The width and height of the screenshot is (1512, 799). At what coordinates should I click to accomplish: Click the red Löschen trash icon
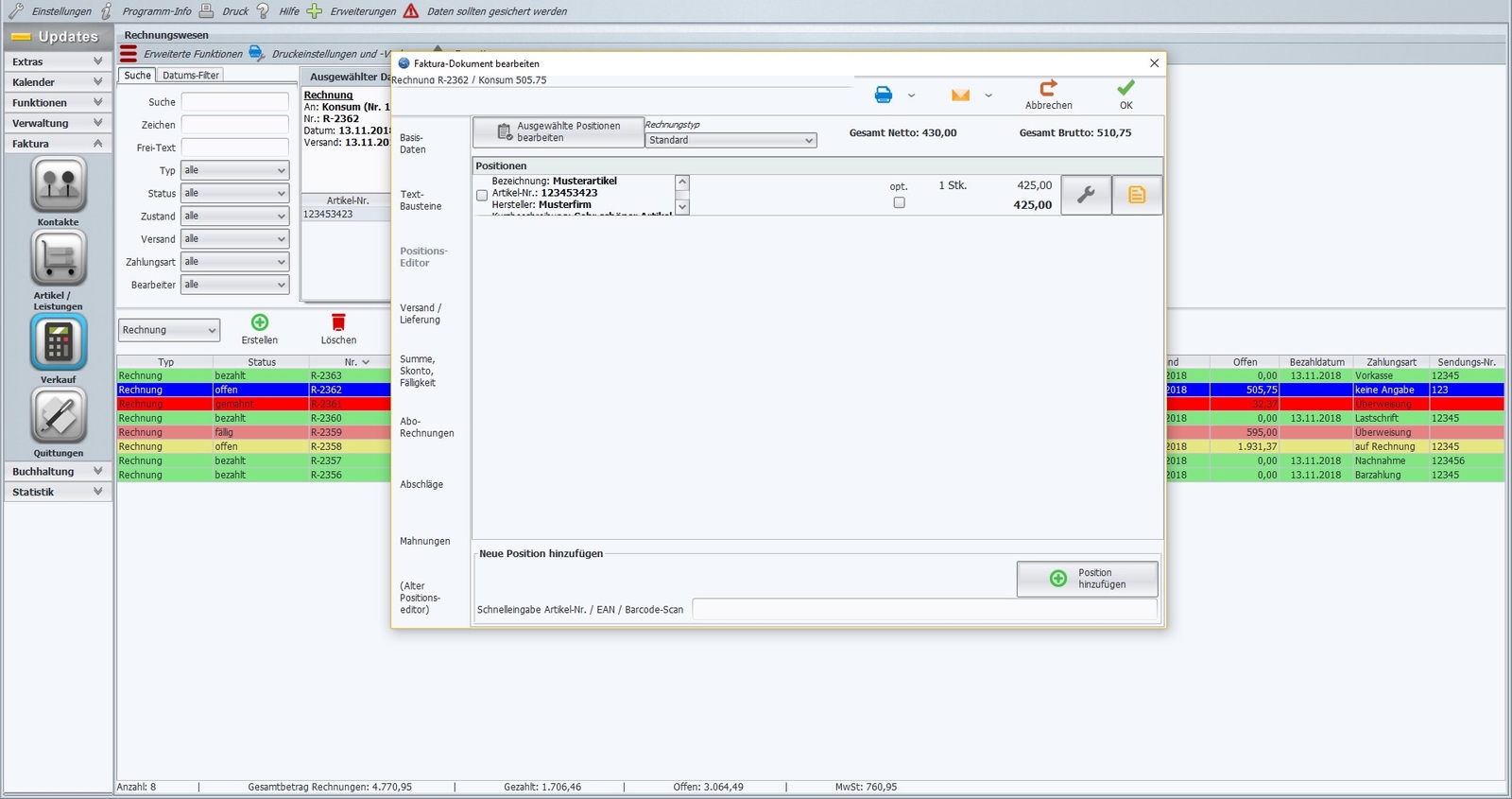point(338,322)
